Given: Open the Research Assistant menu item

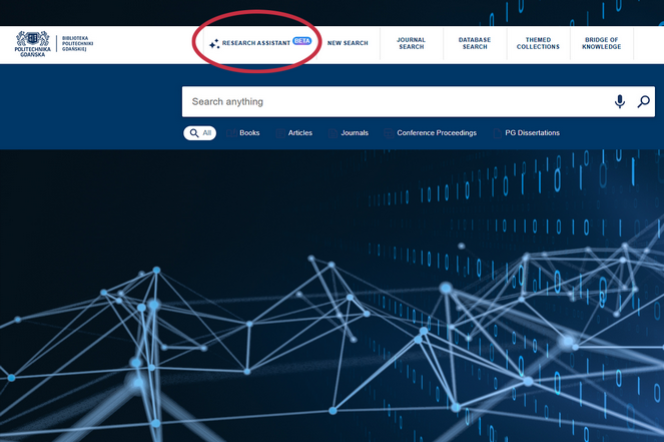Looking at the screenshot, I should coord(256,44).
